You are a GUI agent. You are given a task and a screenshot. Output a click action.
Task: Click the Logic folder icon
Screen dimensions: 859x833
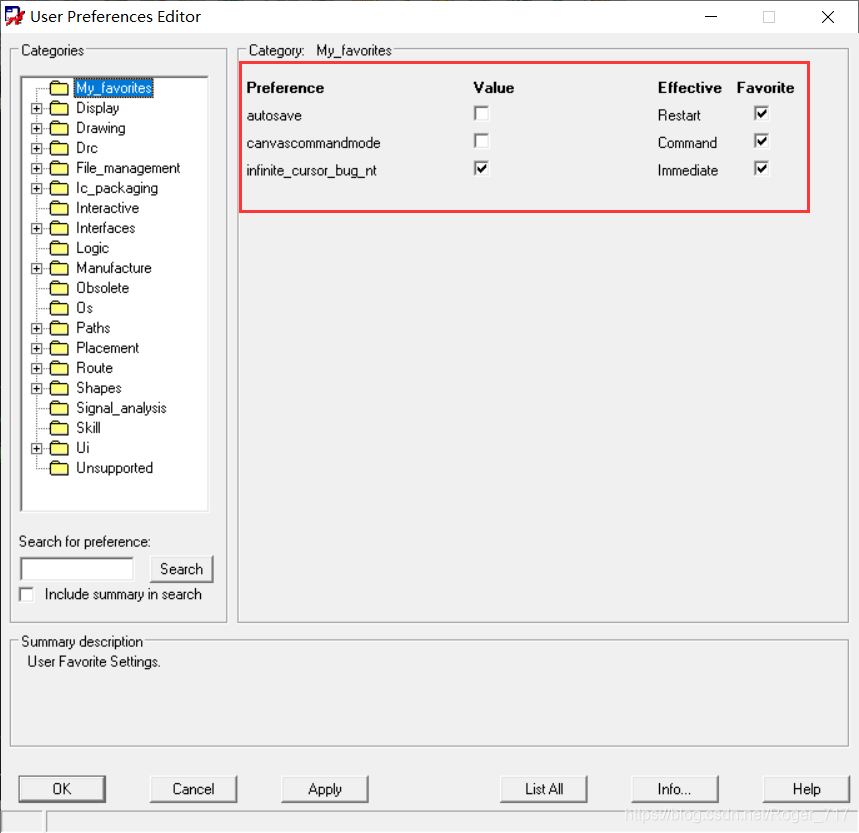tap(59, 248)
